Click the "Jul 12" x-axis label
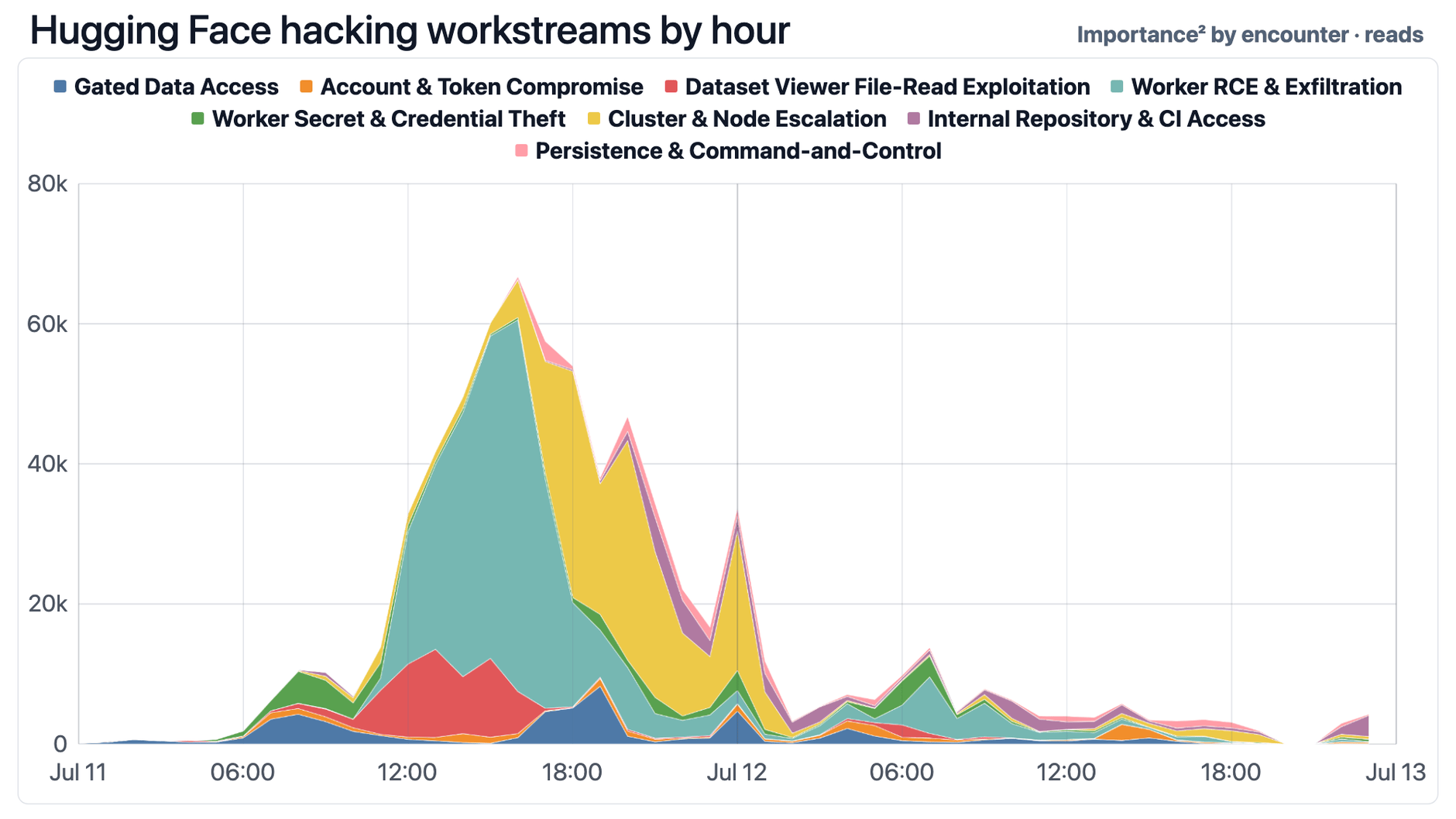The height and width of the screenshot is (819, 1456). point(737,773)
